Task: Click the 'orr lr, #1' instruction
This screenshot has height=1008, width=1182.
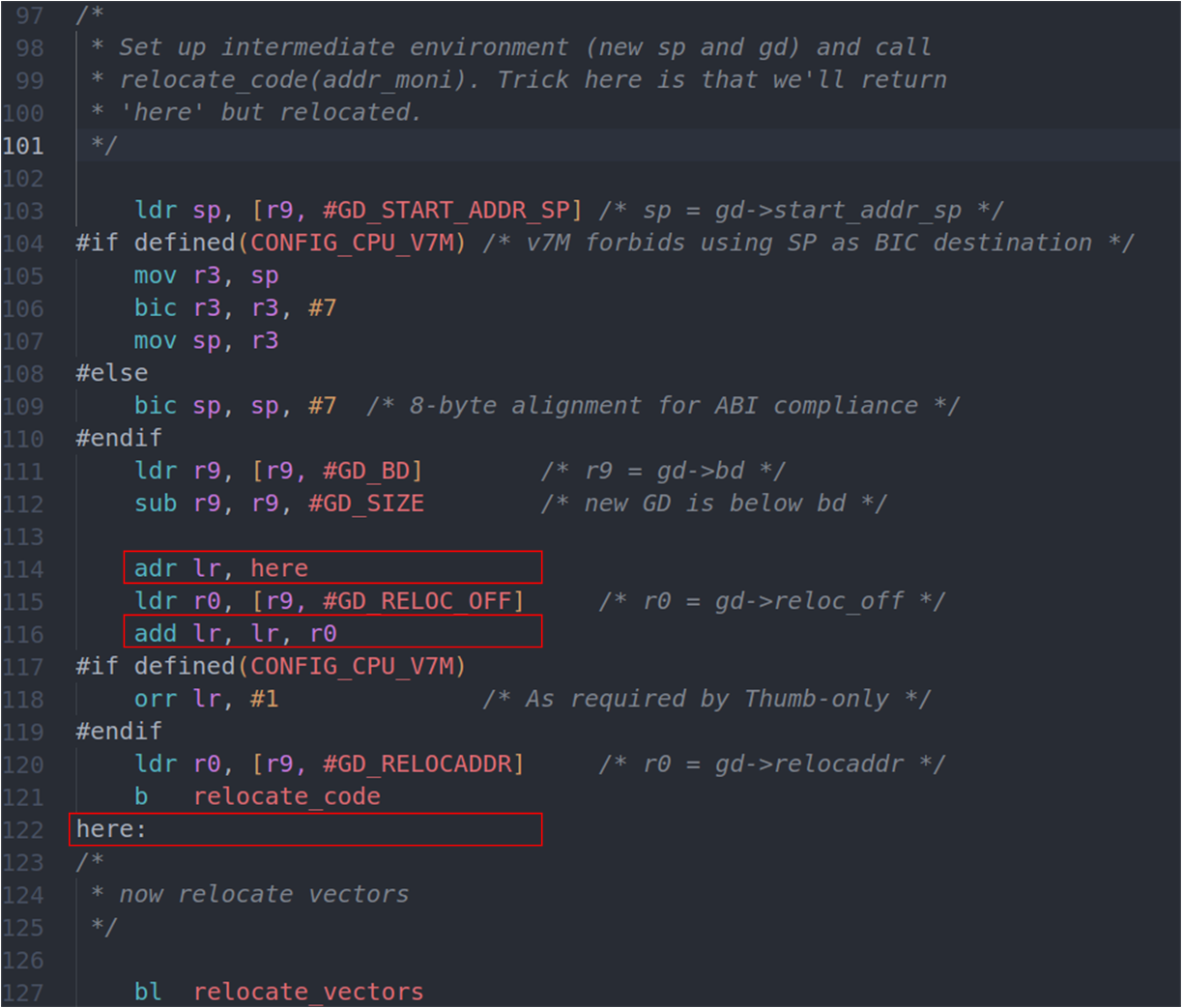Action: 206,699
